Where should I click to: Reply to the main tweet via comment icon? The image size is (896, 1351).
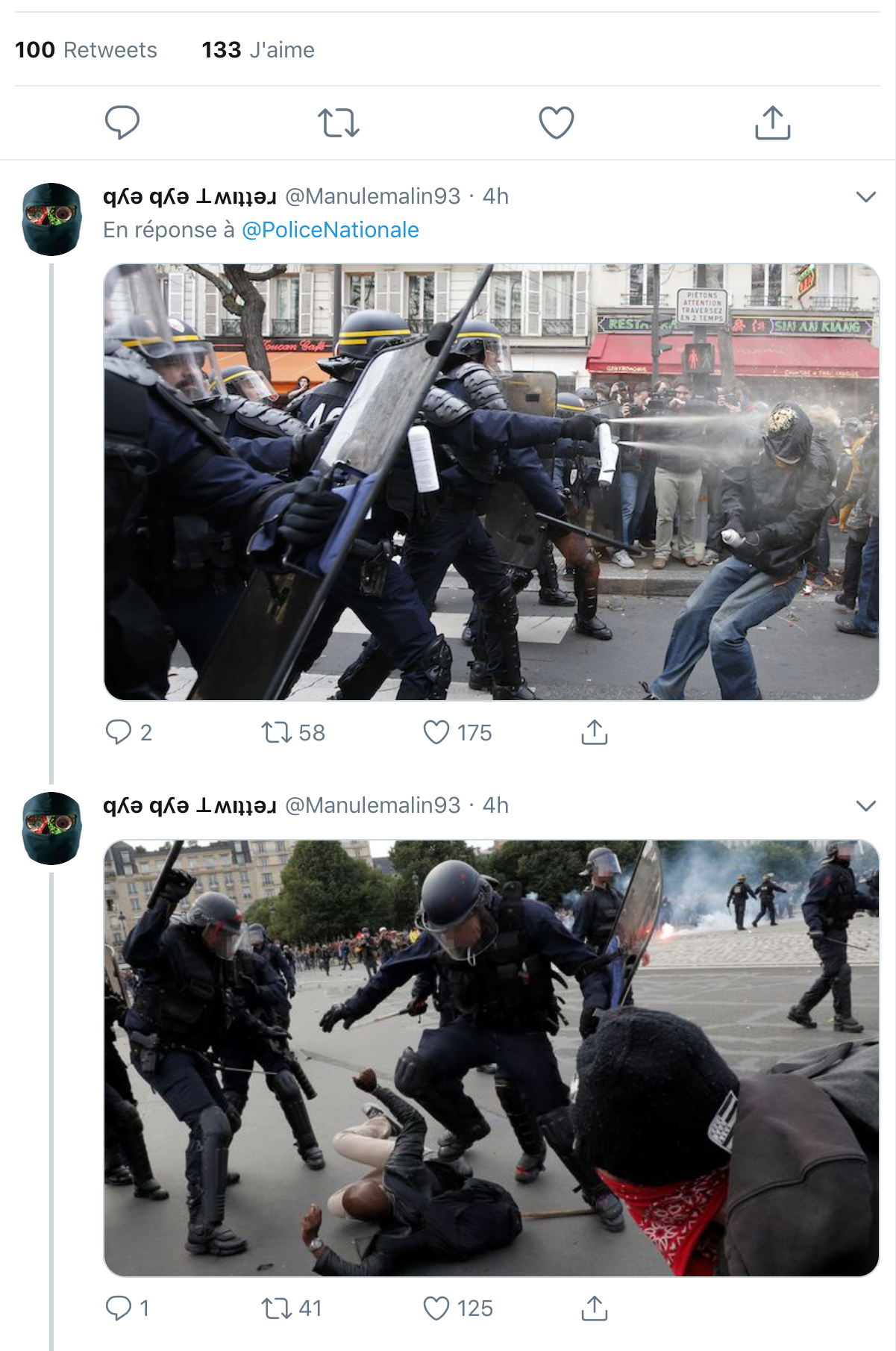click(x=122, y=122)
